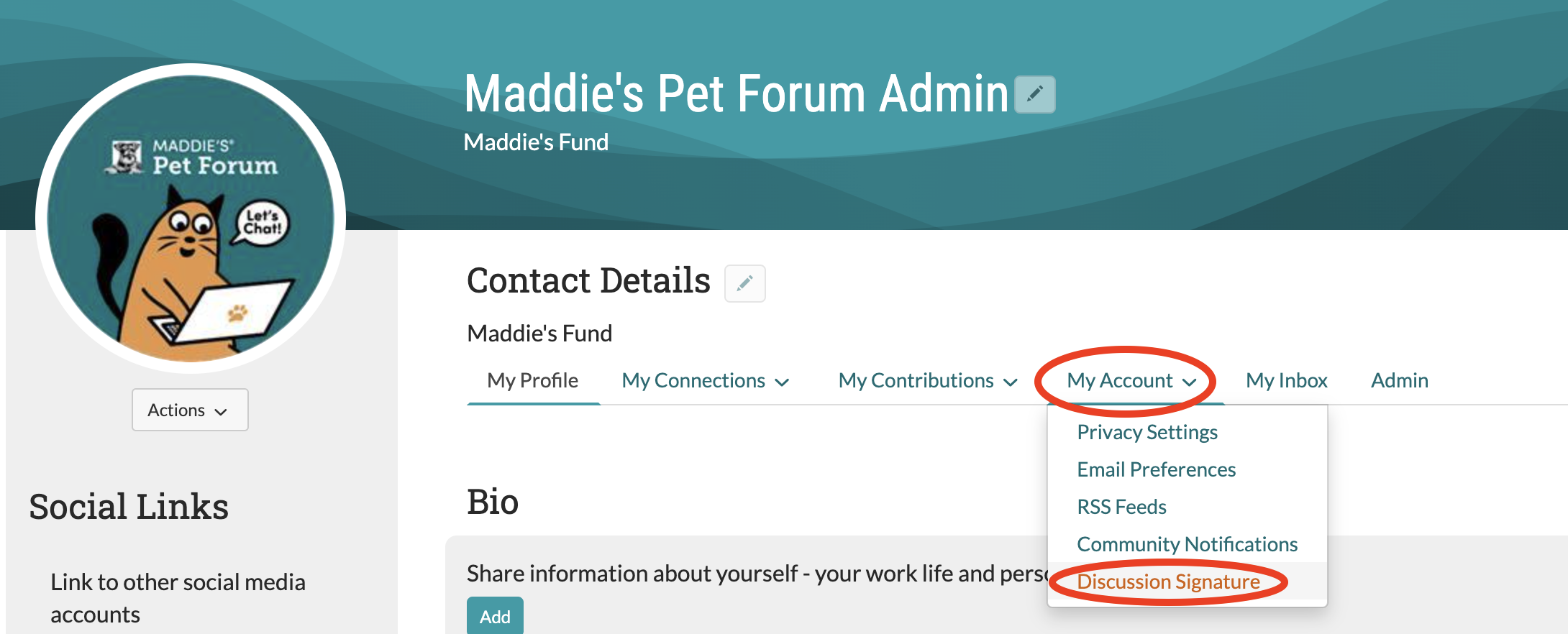Image resolution: width=1568 pixels, height=634 pixels.
Task: Open the Admin tab
Action: (1398, 380)
